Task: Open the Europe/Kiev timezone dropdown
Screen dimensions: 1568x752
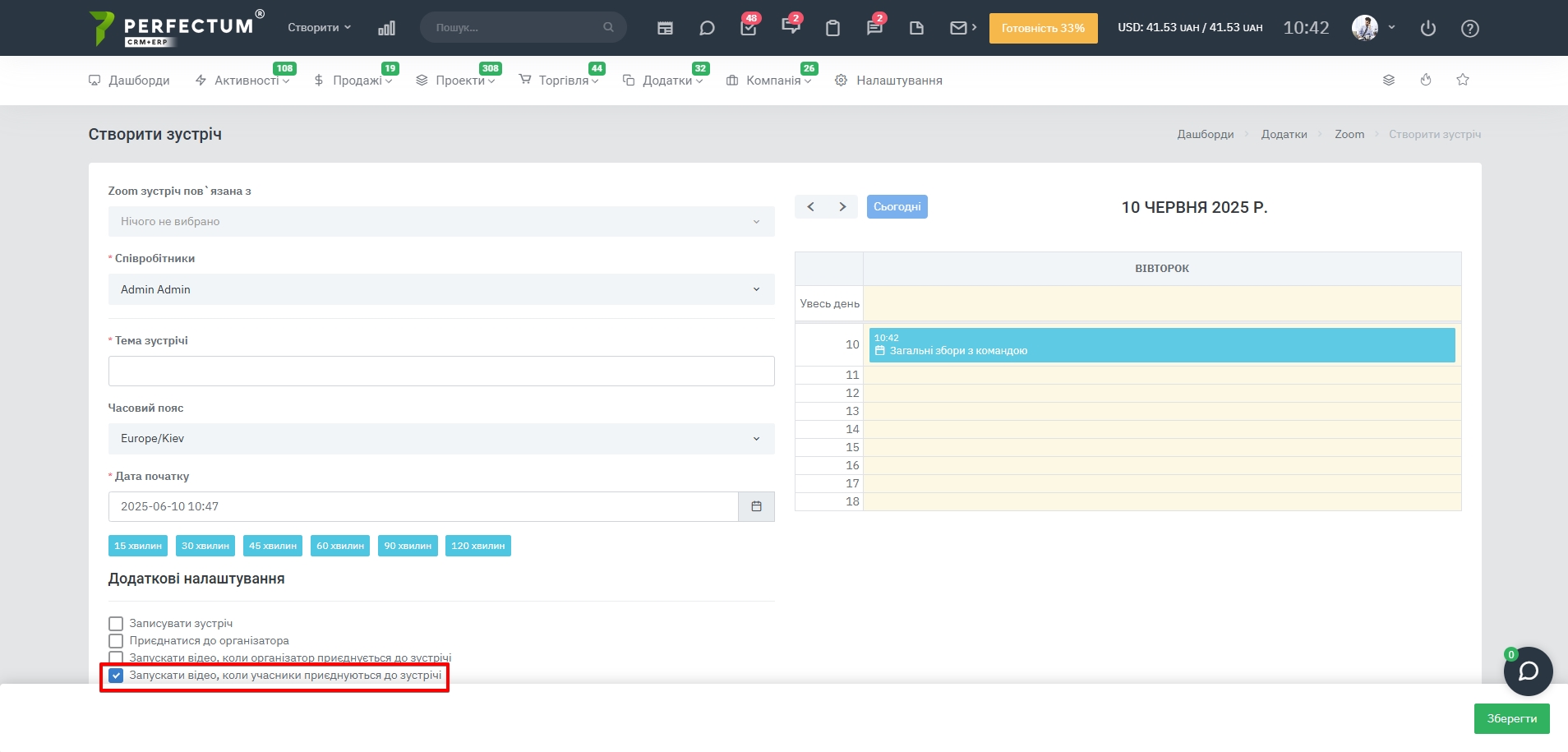Action: 441,439
